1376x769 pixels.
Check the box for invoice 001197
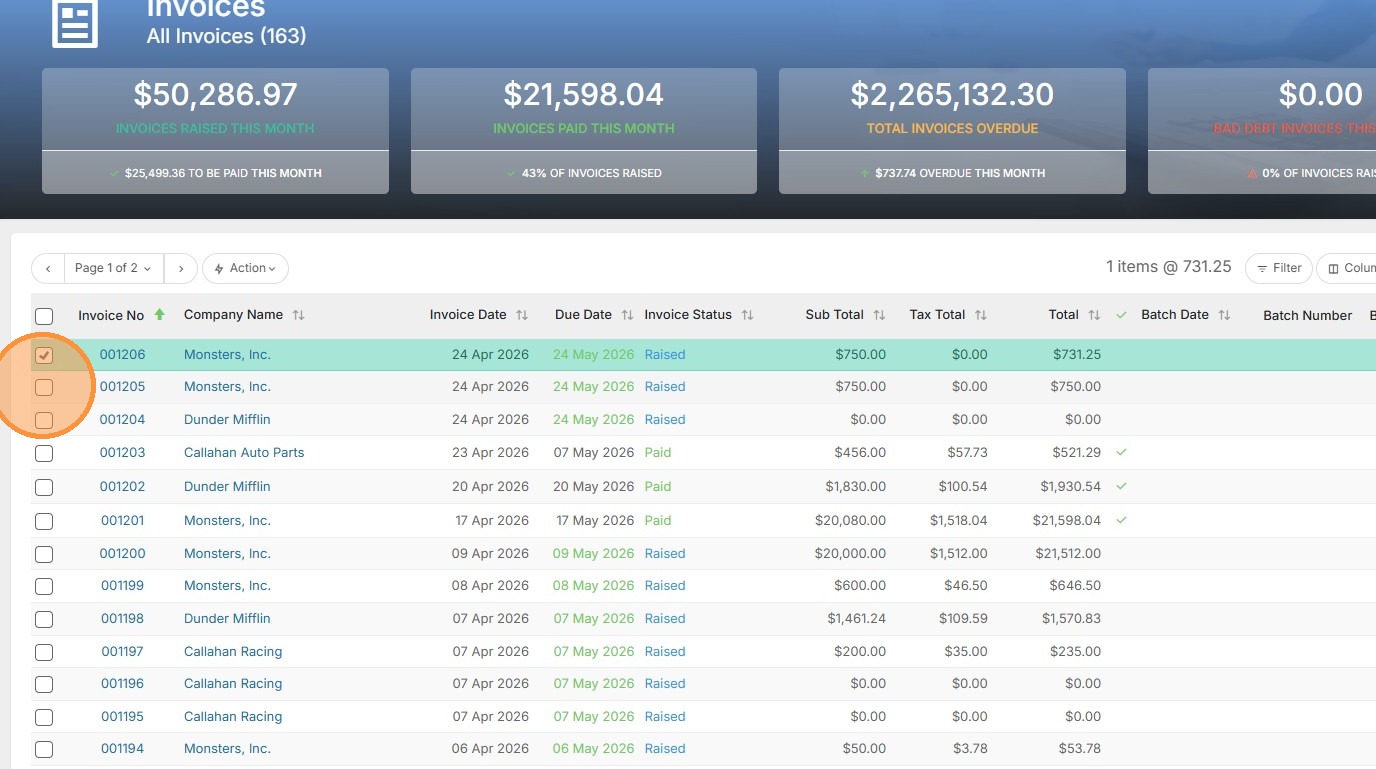click(x=44, y=652)
